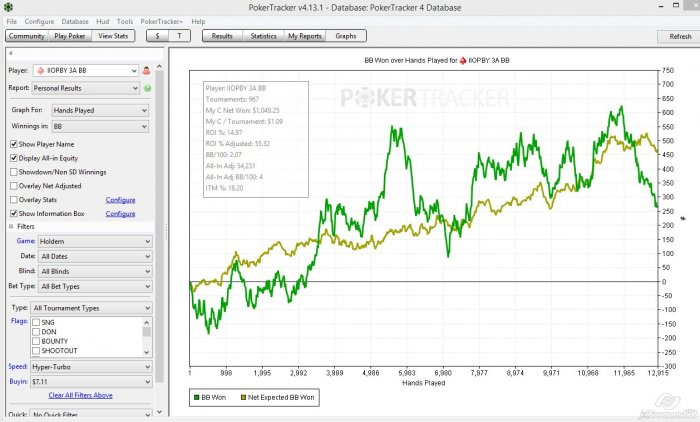Click the Speed filter label

(x=18, y=367)
